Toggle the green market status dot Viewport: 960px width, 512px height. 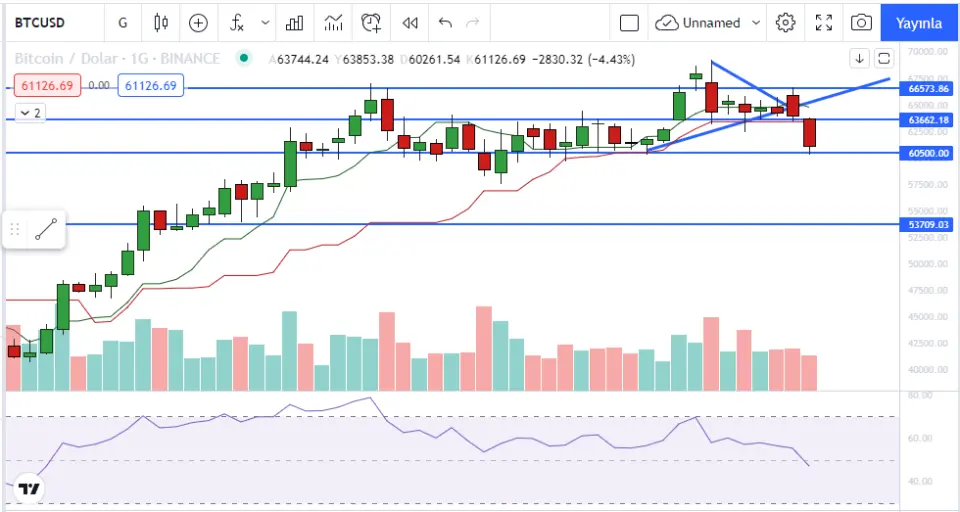[242, 59]
